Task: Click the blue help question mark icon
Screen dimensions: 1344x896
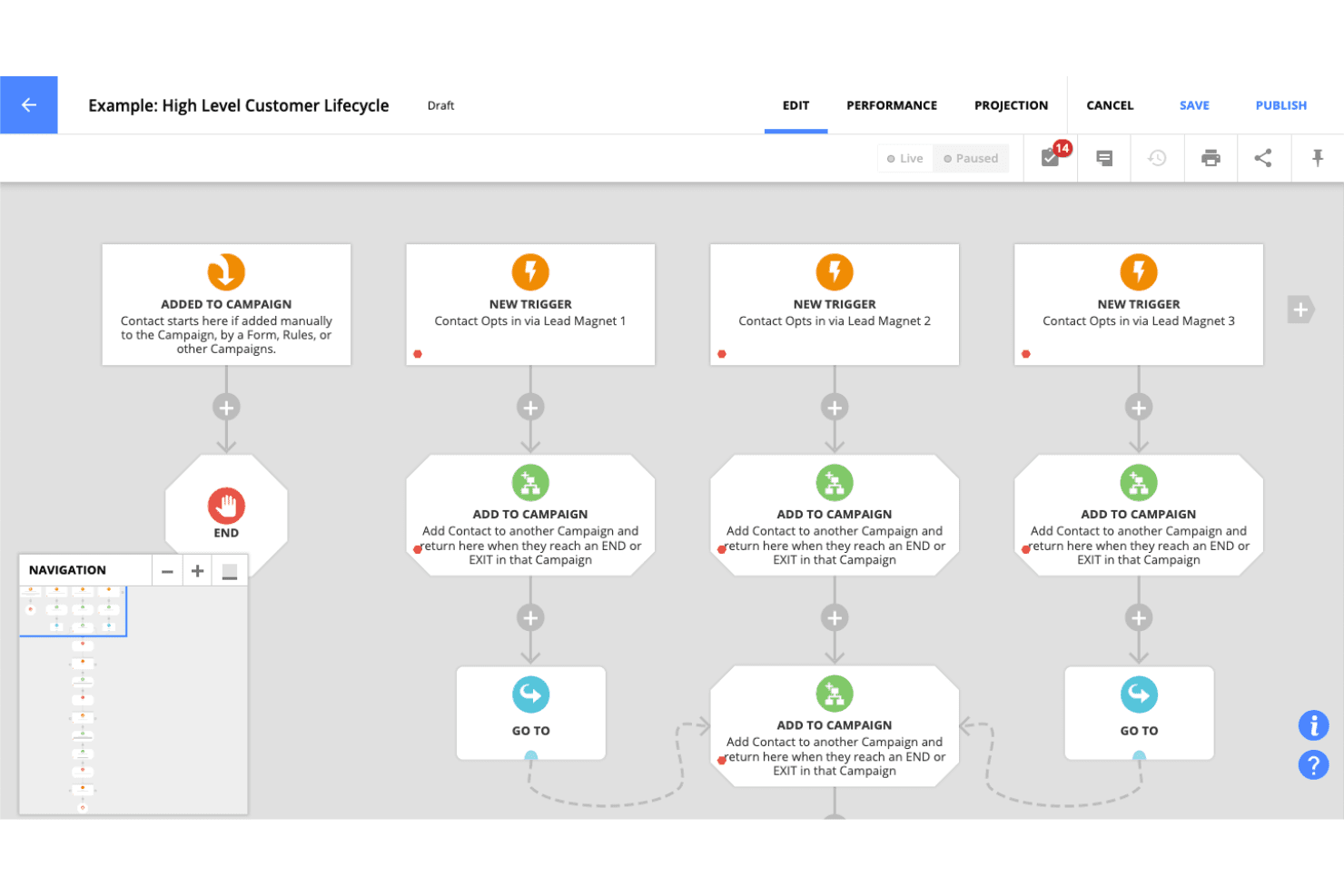Action: pos(1313,765)
